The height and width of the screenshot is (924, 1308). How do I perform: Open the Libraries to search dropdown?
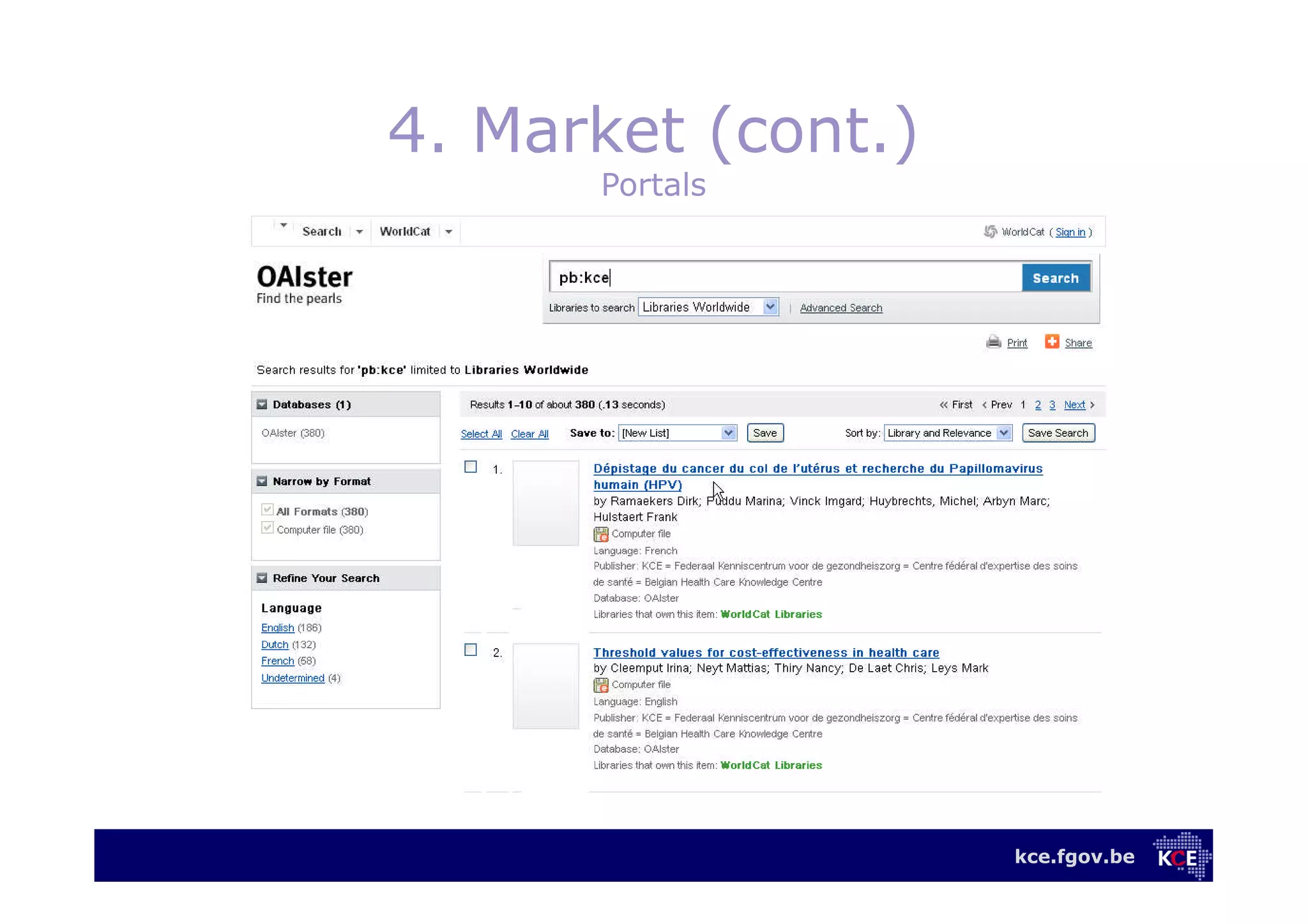click(x=708, y=307)
